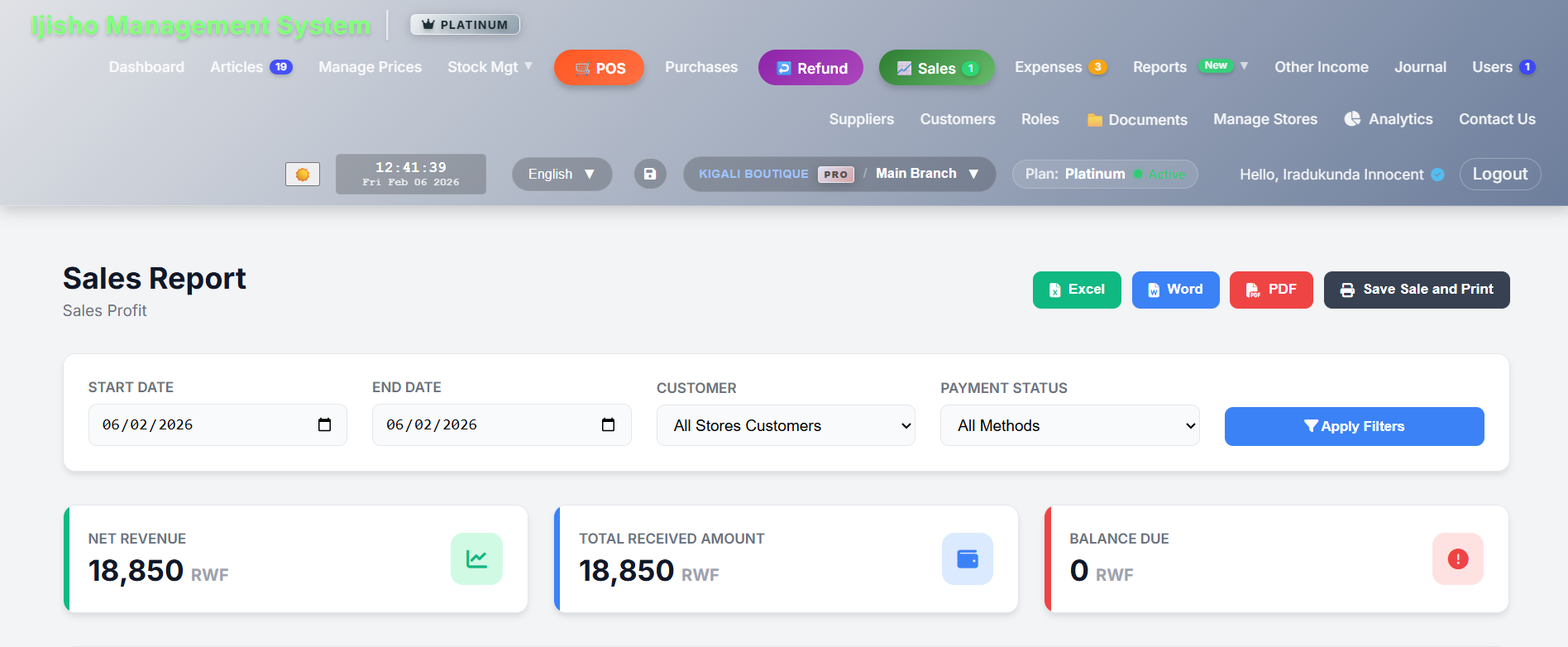The height and width of the screenshot is (647, 1568).
Task: Open the start date calendar picker
Action: coord(324,424)
